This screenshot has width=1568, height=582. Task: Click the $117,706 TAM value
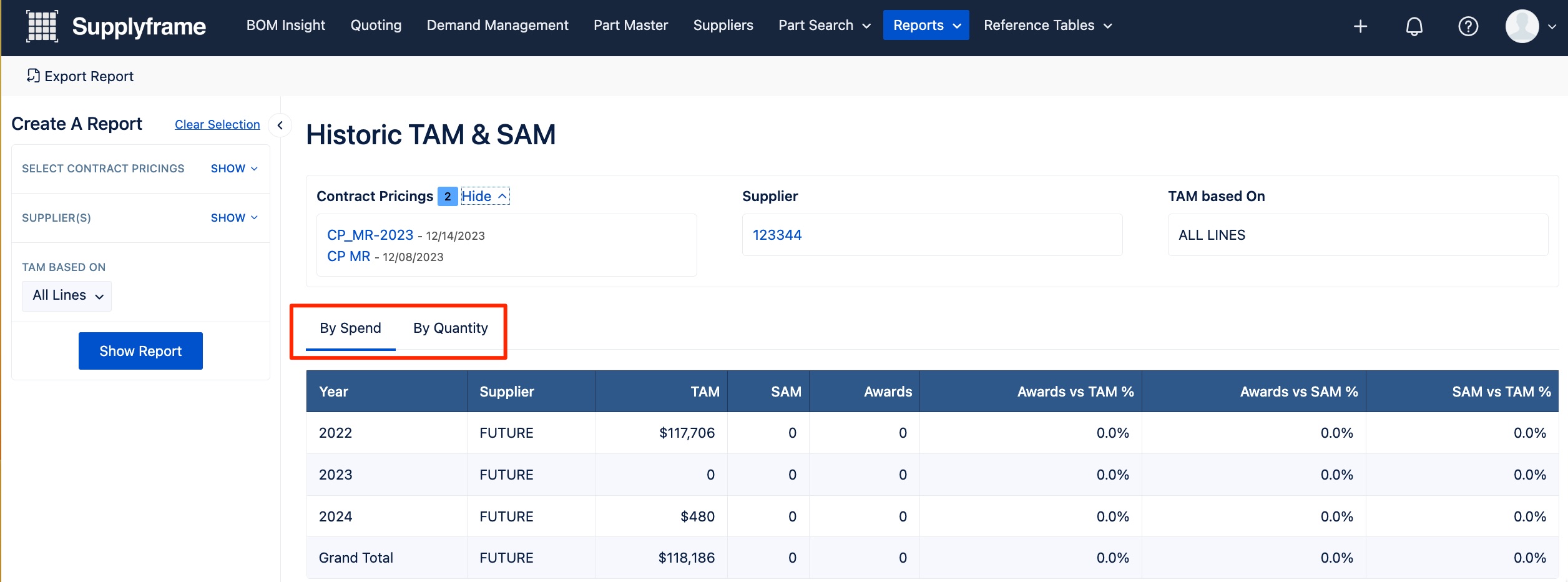[687, 433]
